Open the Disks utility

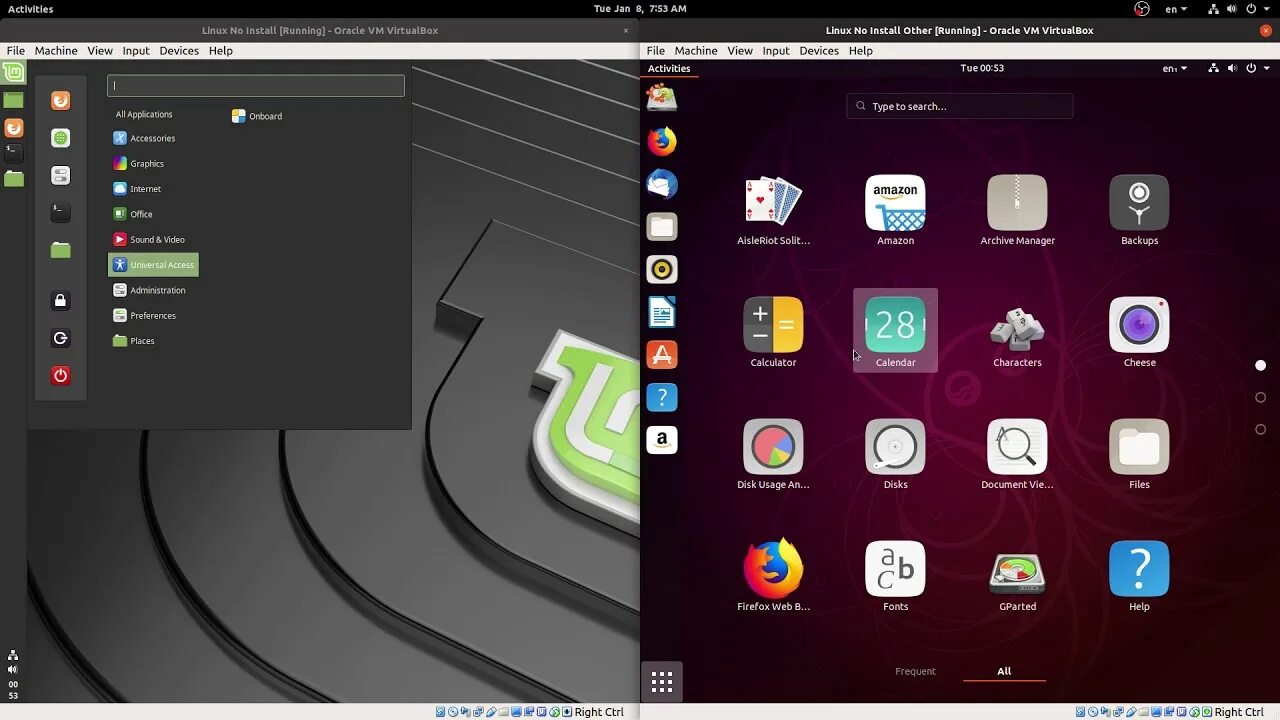(895, 454)
